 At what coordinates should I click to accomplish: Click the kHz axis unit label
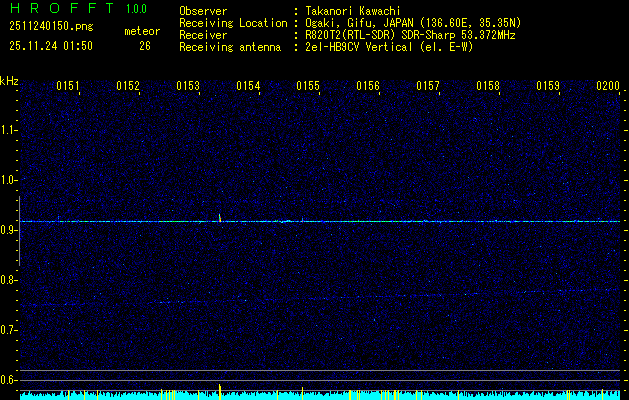click(9, 81)
